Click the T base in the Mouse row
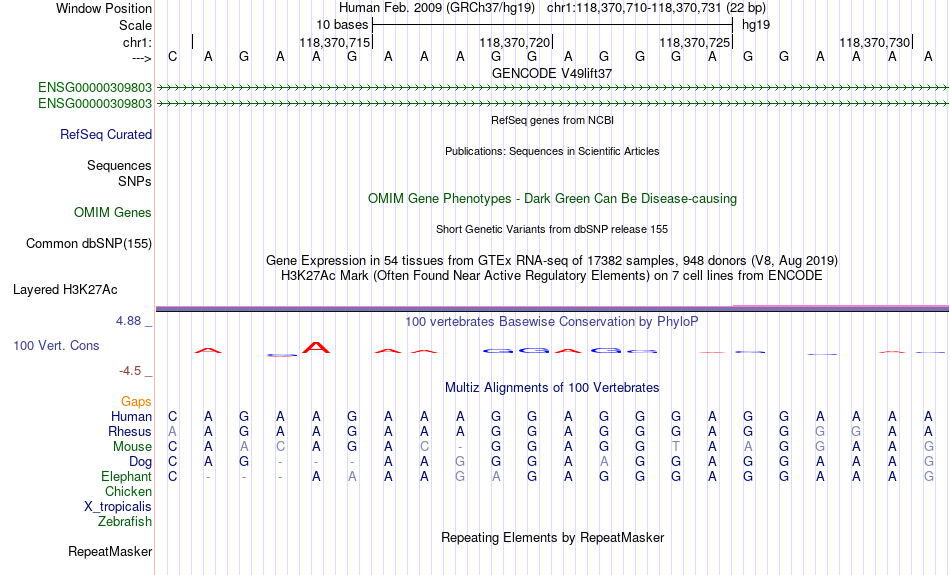This screenshot has height=575, width=950. pyautogui.click(x=676, y=447)
